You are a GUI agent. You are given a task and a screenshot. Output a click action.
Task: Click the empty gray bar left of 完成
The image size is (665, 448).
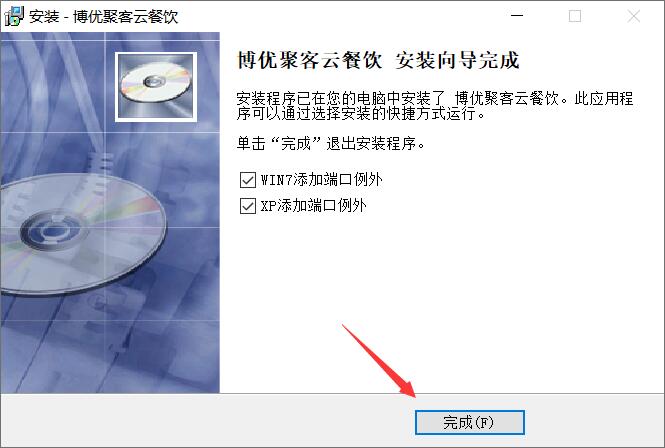click(208, 421)
